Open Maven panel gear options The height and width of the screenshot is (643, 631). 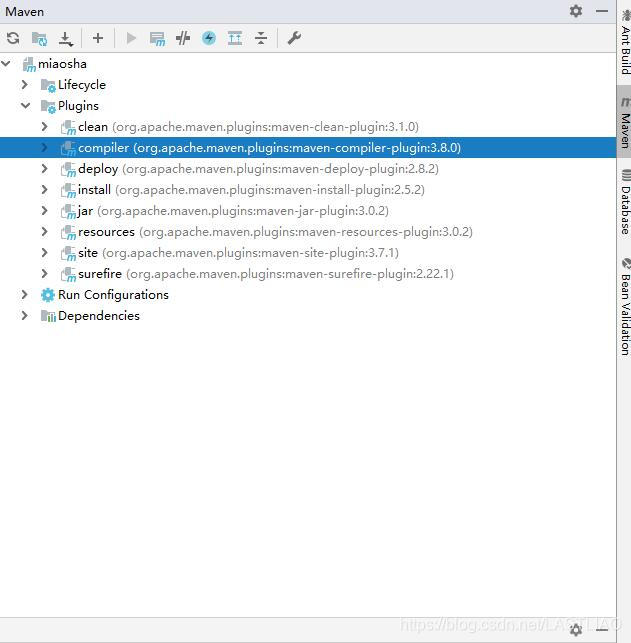[576, 11]
